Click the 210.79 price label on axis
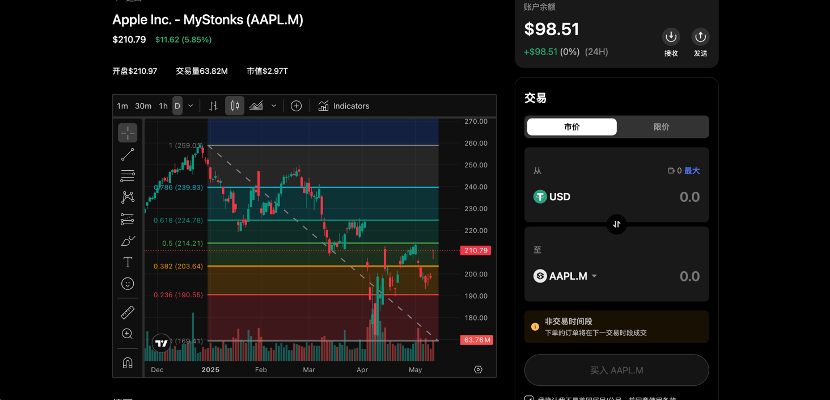 pyautogui.click(x=476, y=250)
